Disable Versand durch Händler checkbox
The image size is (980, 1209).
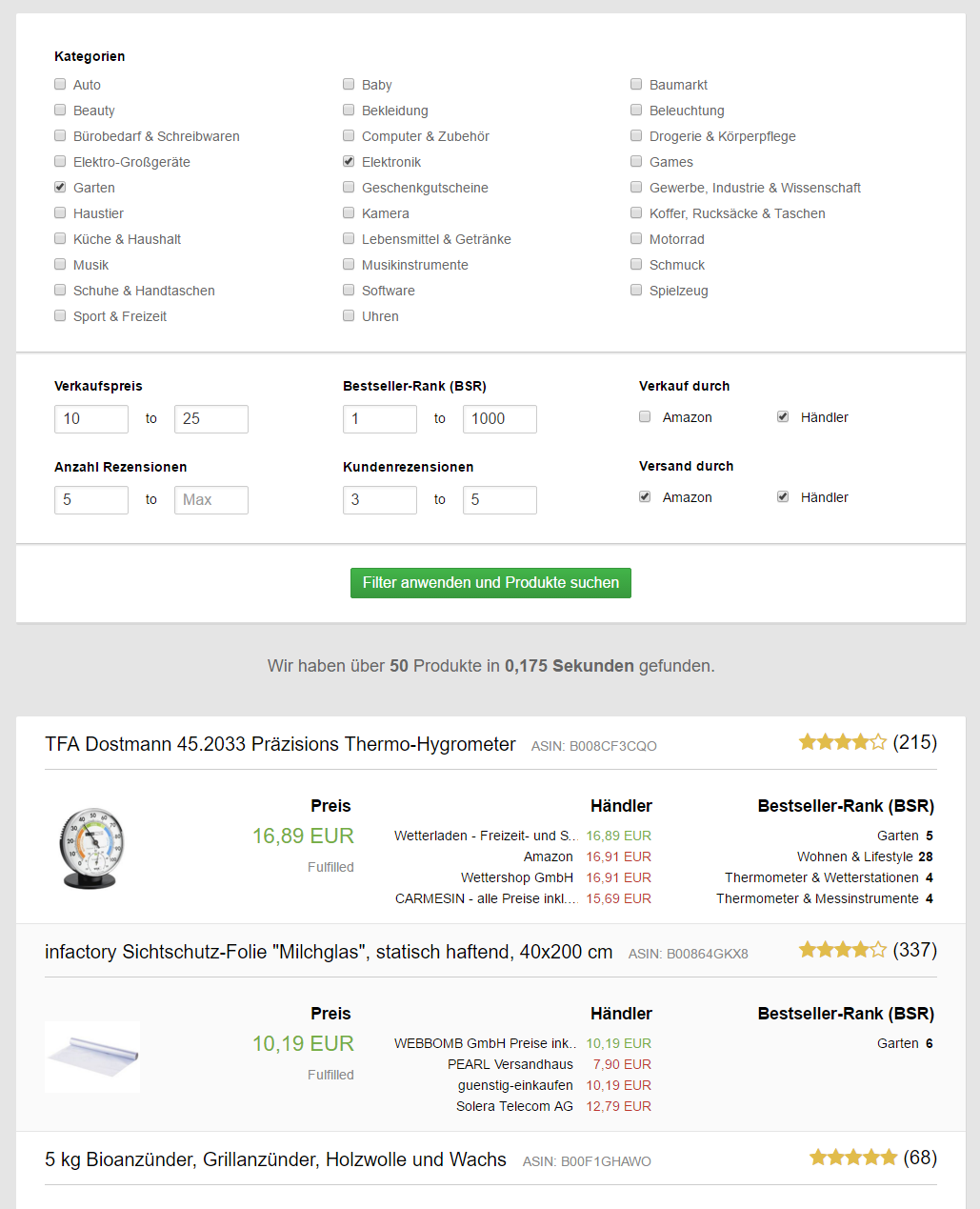(783, 496)
